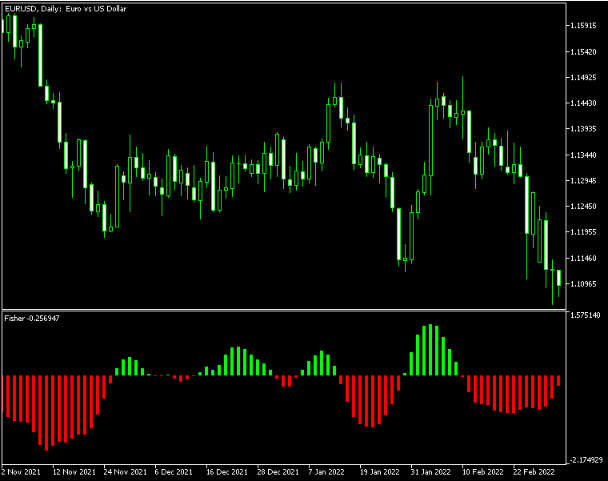The image size is (608, 481).
Task: Select the 12 Nov 2021 date label
Action: 74,472
